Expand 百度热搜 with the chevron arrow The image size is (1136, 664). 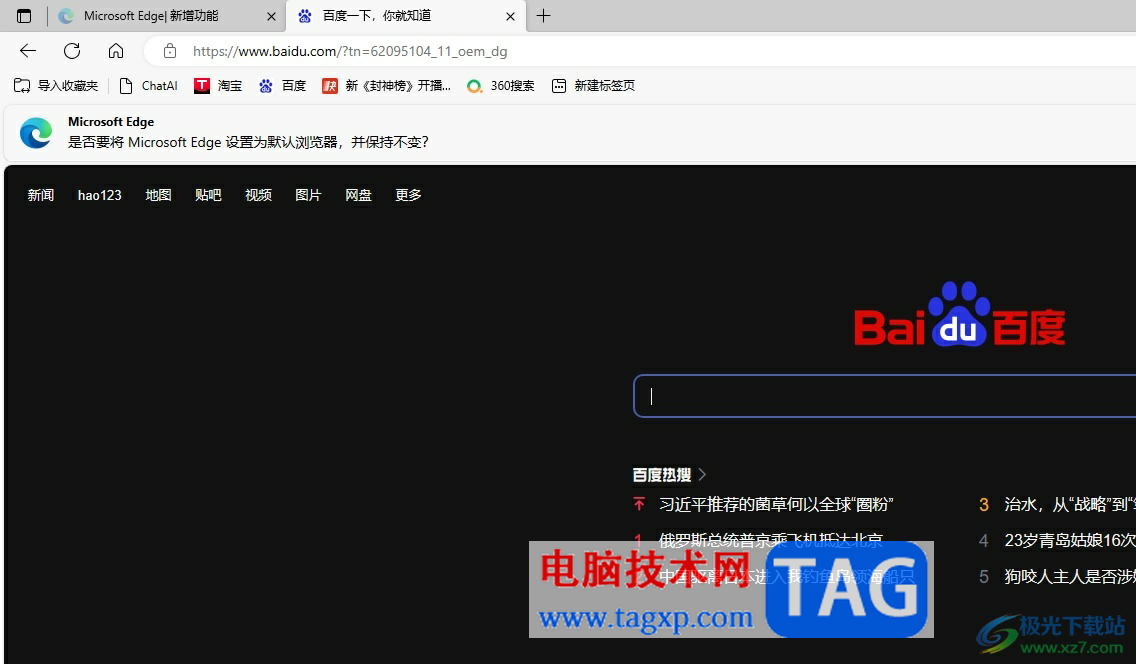tap(702, 475)
